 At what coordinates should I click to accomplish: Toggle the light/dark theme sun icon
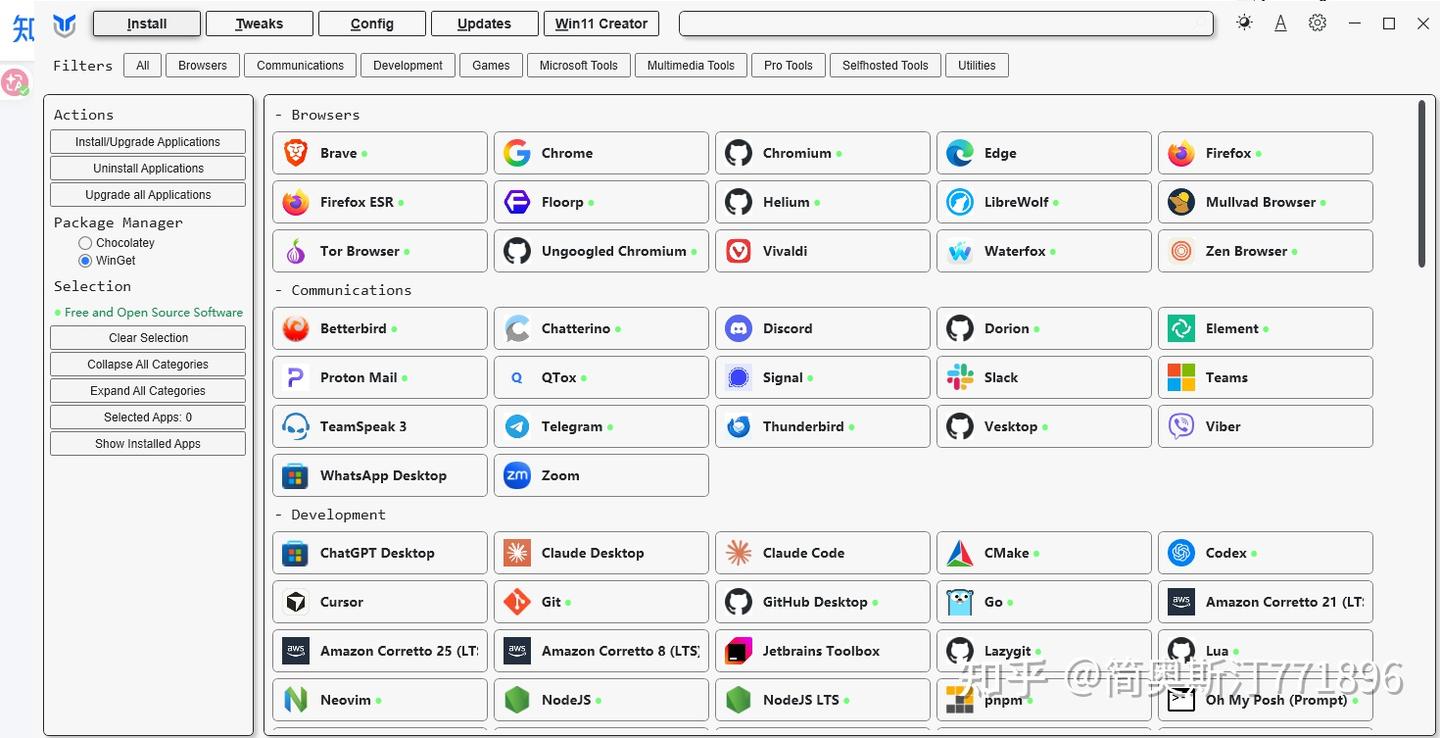[1244, 22]
